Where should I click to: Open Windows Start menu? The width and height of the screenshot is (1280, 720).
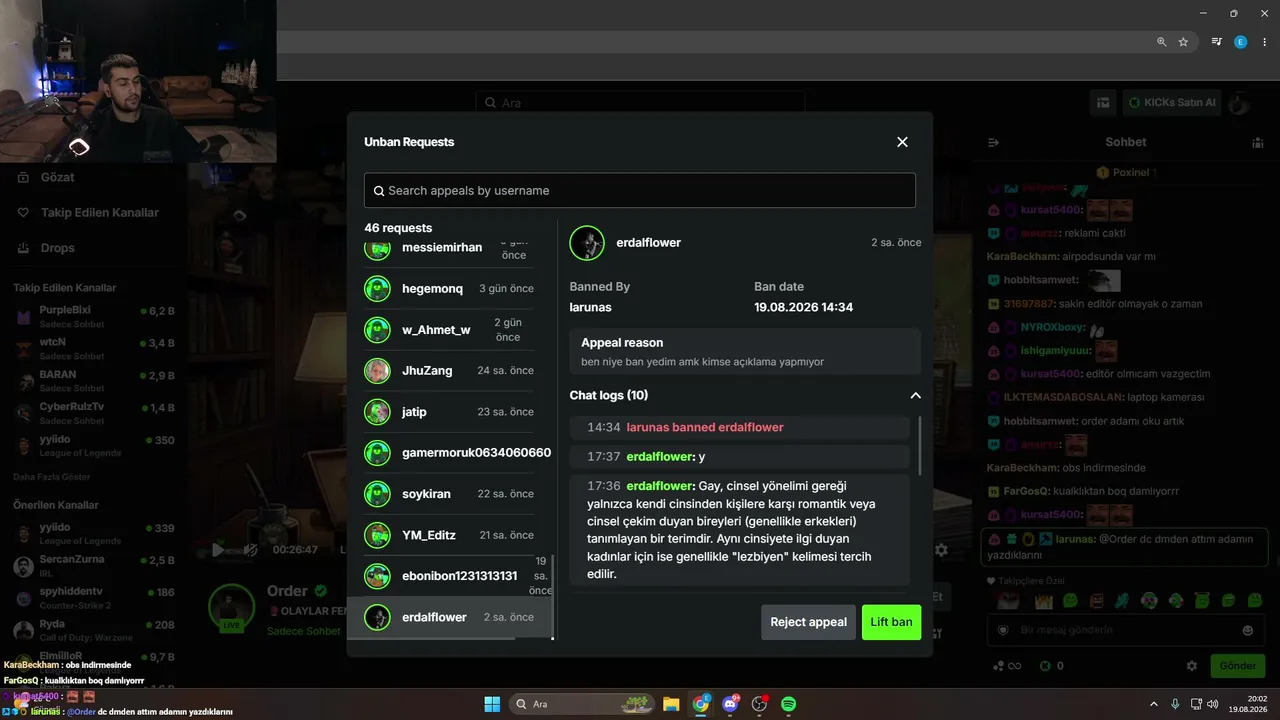click(x=492, y=704)
